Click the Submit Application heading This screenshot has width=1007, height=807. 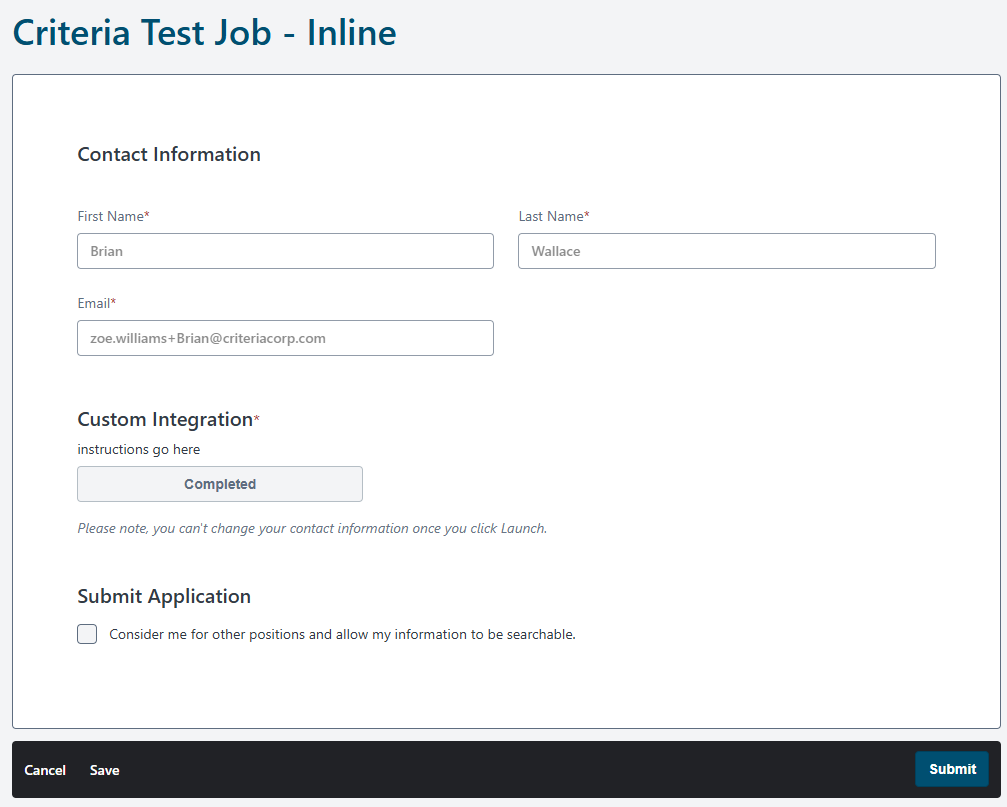(x=164, y=596)
